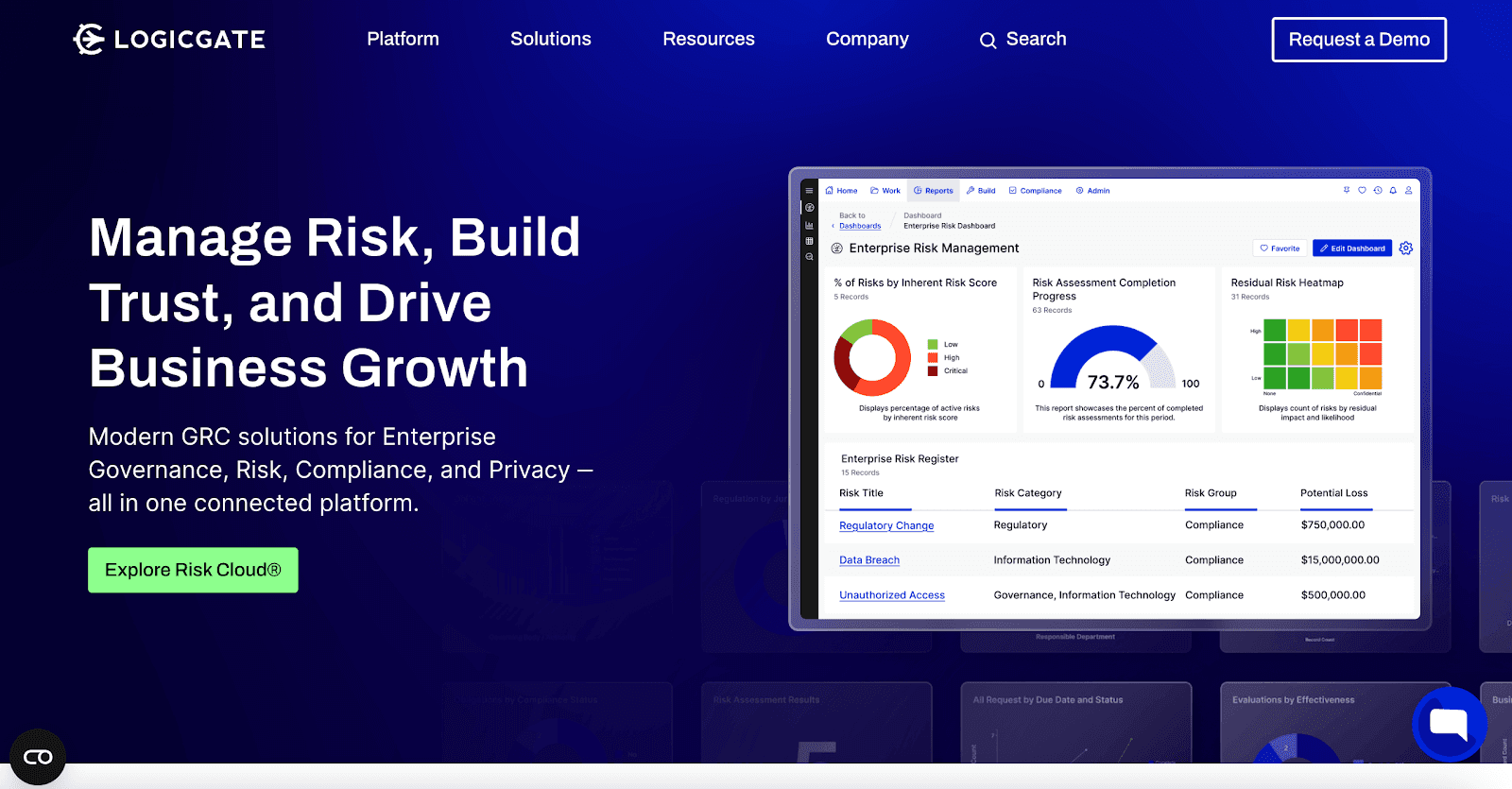Click Explore Risk Cloud button
This screenshot has height=789, width=1512.
point(193,570)
